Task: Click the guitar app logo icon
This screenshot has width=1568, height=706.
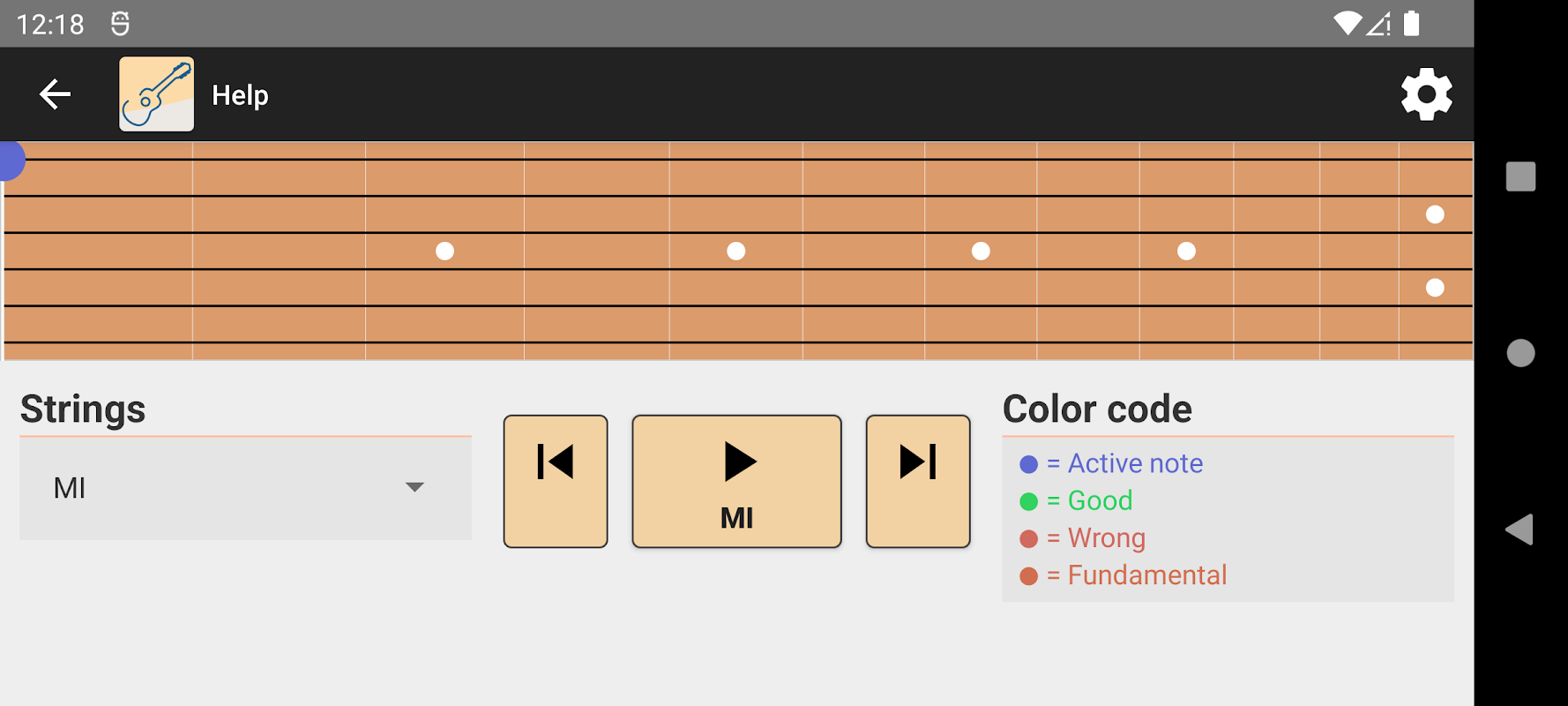Action: (156, 94)
